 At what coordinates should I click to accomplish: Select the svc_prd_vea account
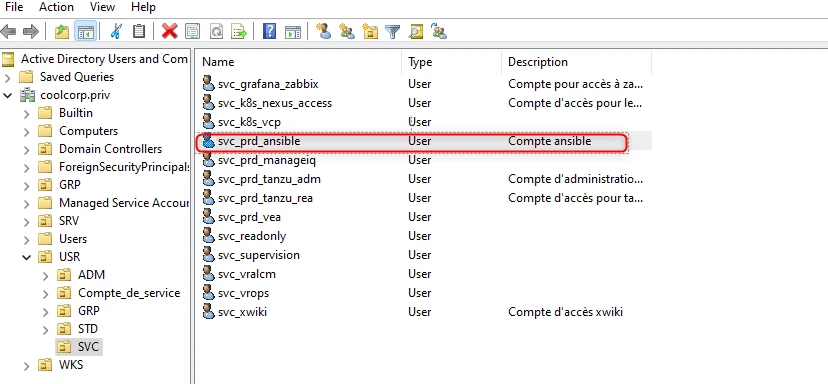(x=249, y=217)
